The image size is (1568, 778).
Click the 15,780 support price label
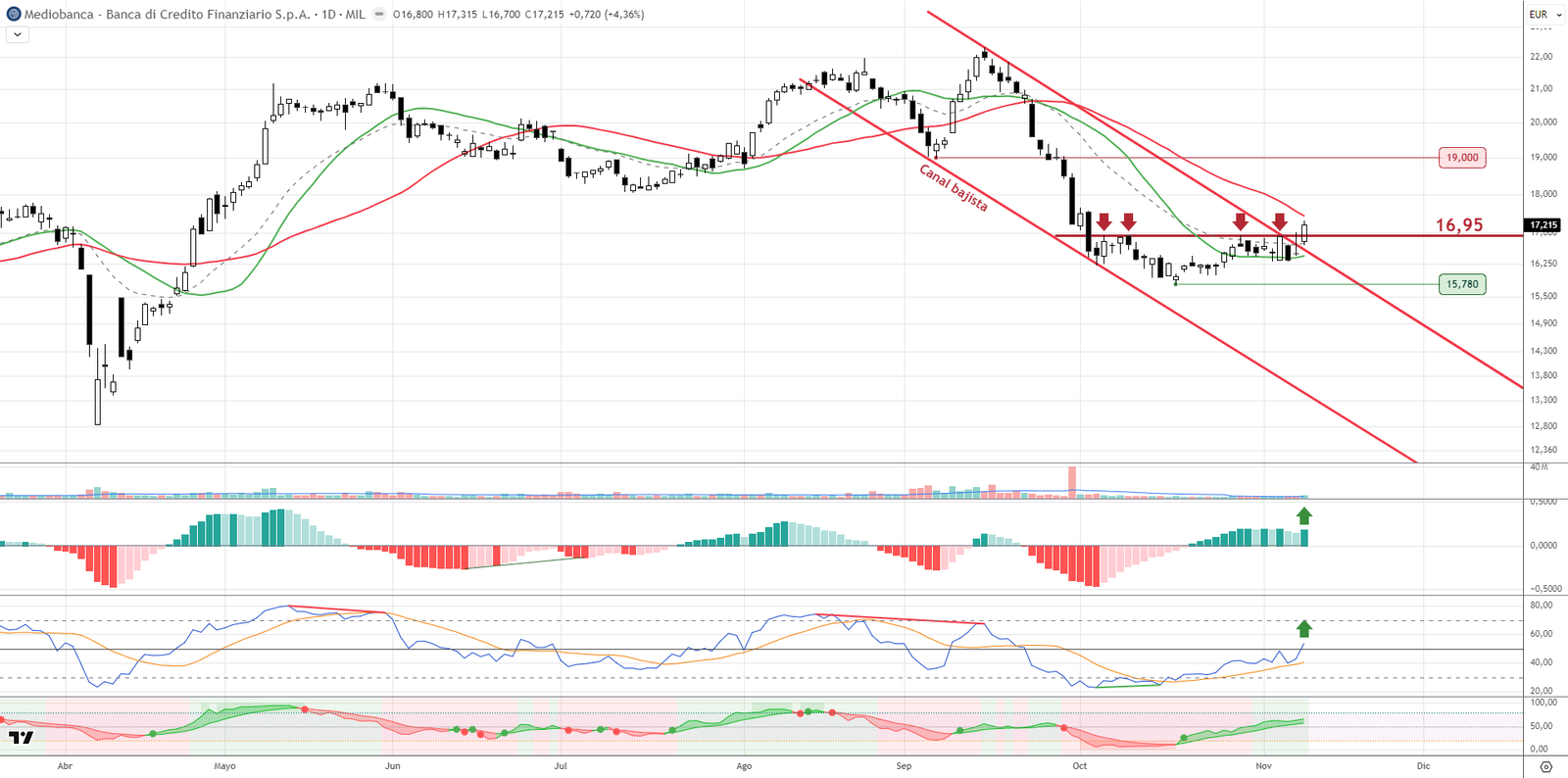(x=1462, y=284)
